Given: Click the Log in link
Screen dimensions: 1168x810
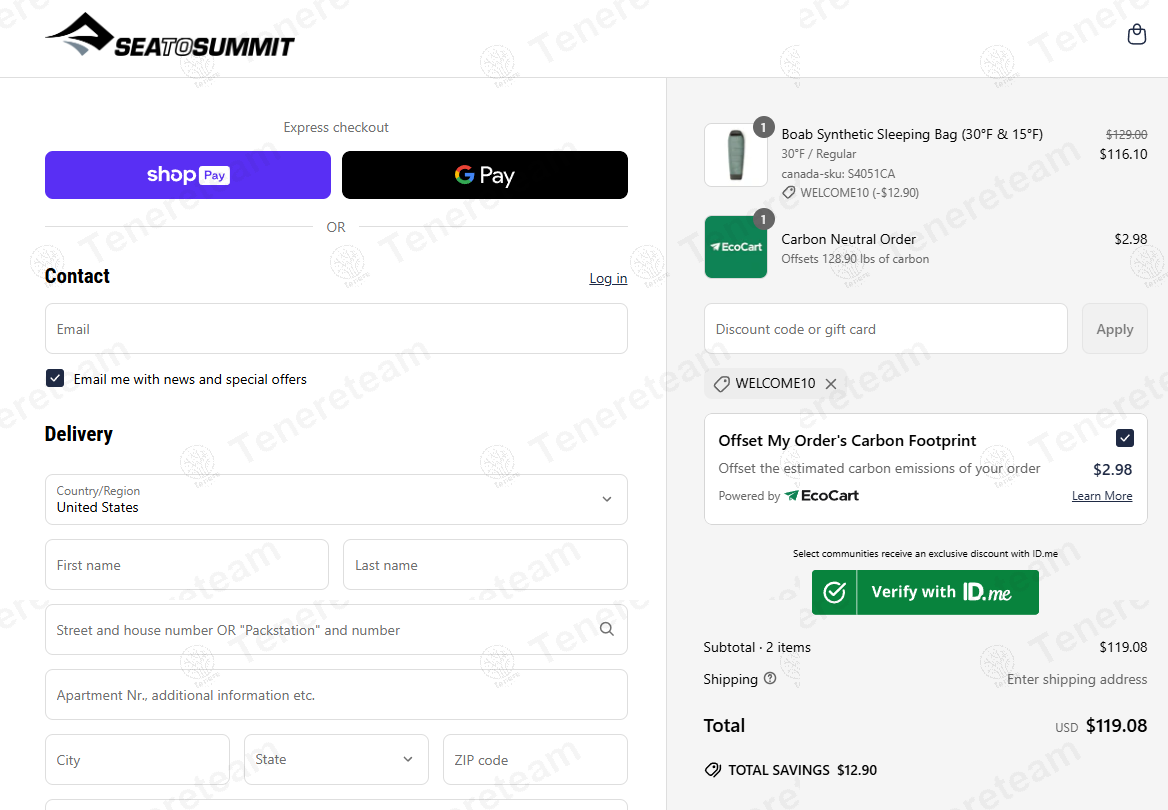Looking at the screenshot, I should click(x=608, y=278).
